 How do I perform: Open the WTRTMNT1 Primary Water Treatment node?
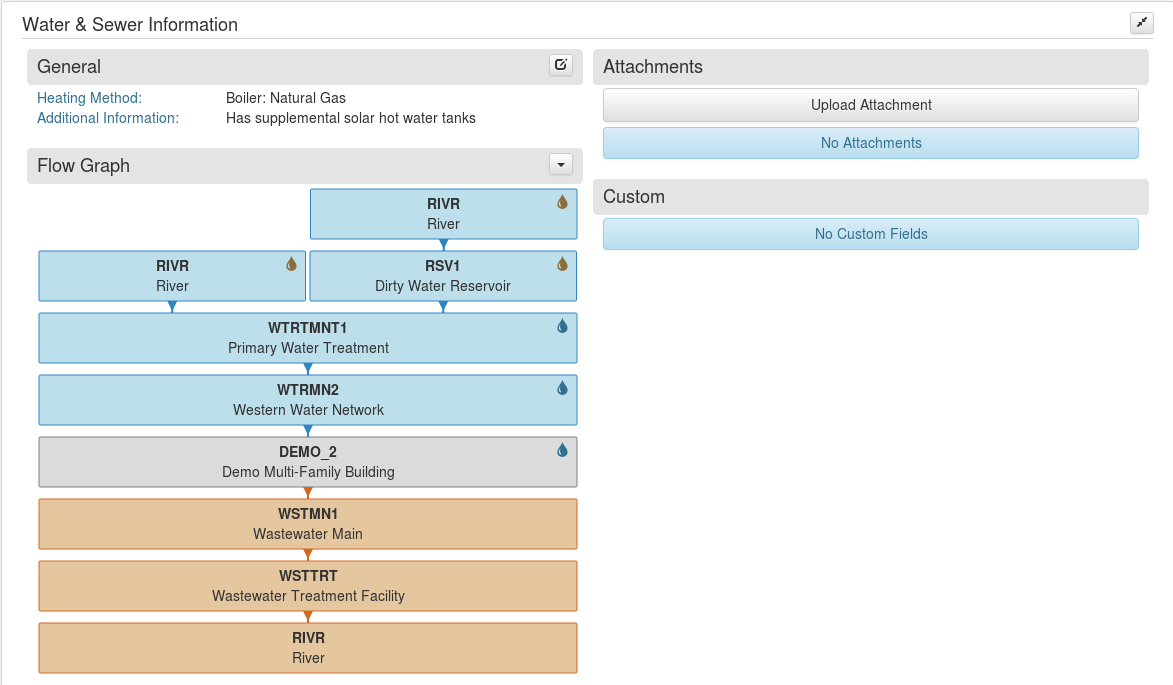(307, 338)
